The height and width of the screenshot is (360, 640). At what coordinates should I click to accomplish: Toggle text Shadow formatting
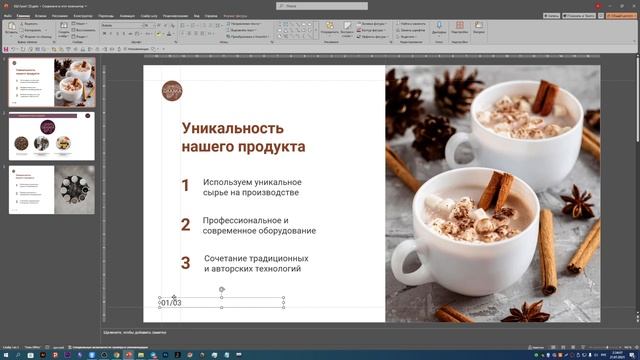[124, 33]
